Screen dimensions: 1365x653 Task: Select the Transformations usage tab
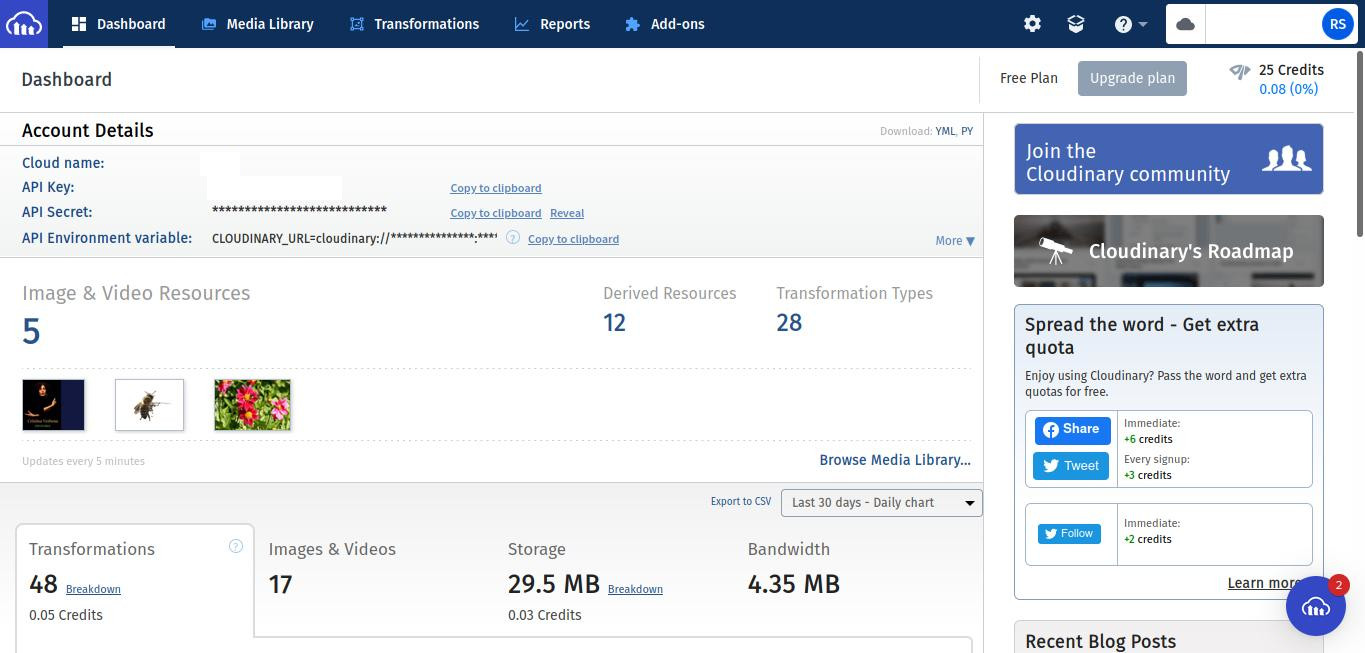(135, 580)
